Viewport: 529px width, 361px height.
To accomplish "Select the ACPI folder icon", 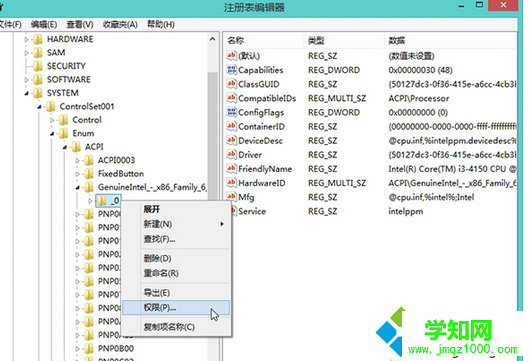I will click(77, 147).
